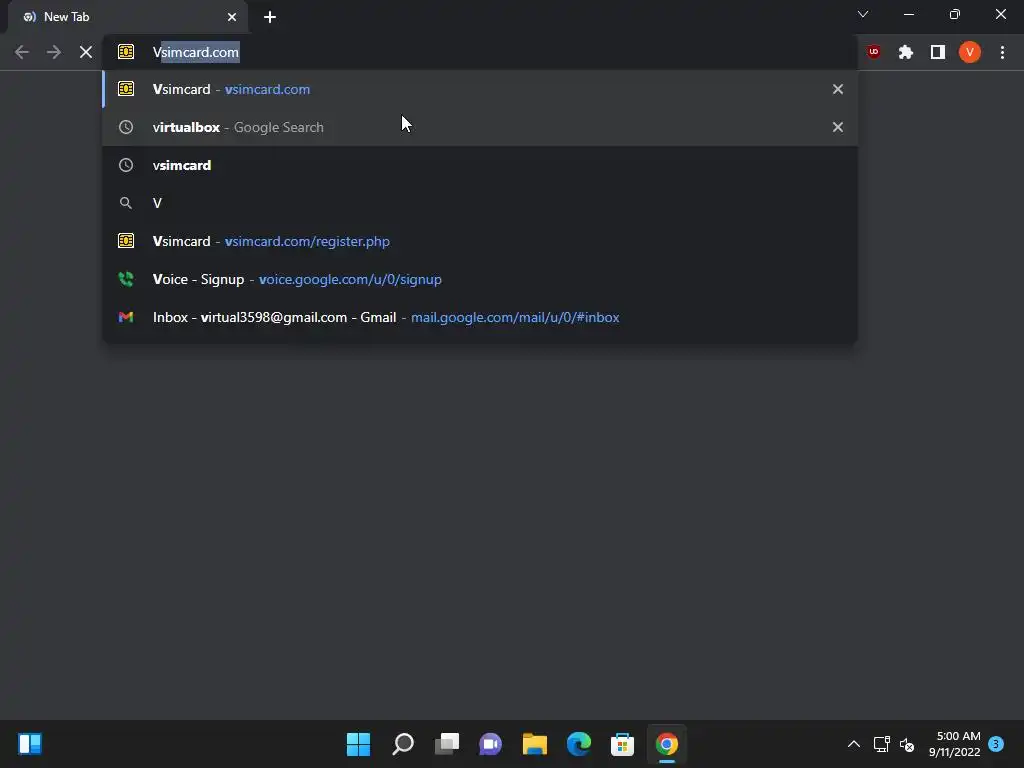This screenshot has width=1024, height=768.
Task: Click the SIM favicon in the address bar
Action: click(126, 52)
